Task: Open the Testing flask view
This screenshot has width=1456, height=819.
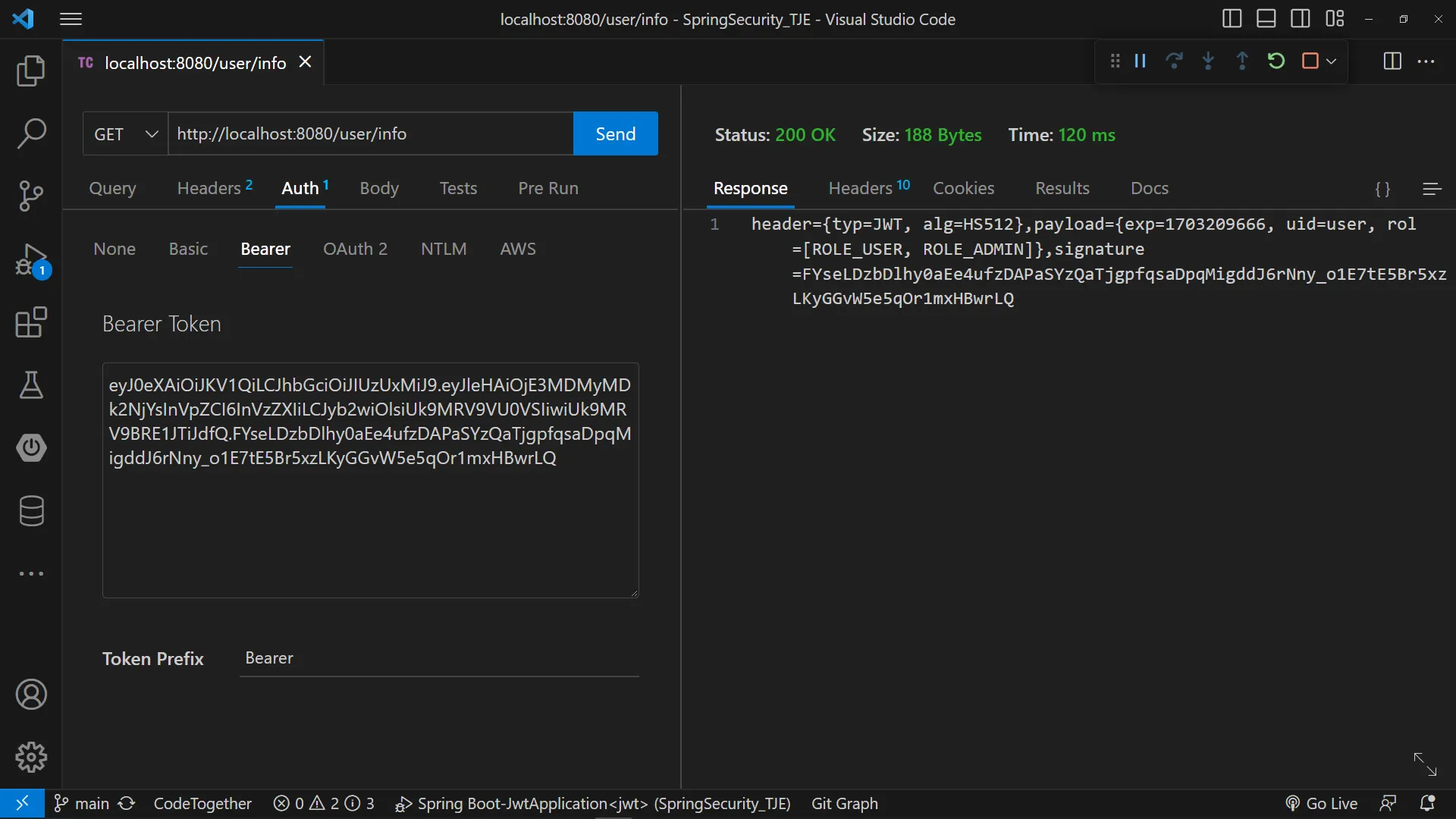Action: [x=31, y=385]
